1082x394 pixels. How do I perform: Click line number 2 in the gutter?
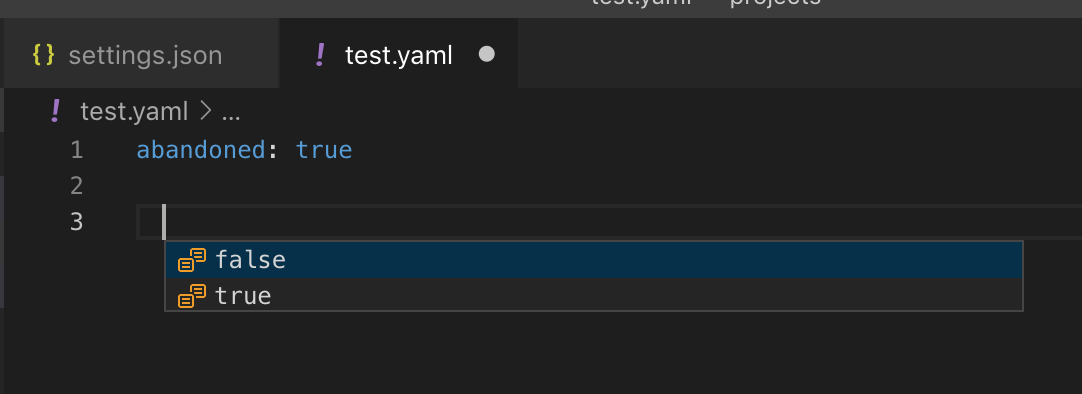click(77, 186)
